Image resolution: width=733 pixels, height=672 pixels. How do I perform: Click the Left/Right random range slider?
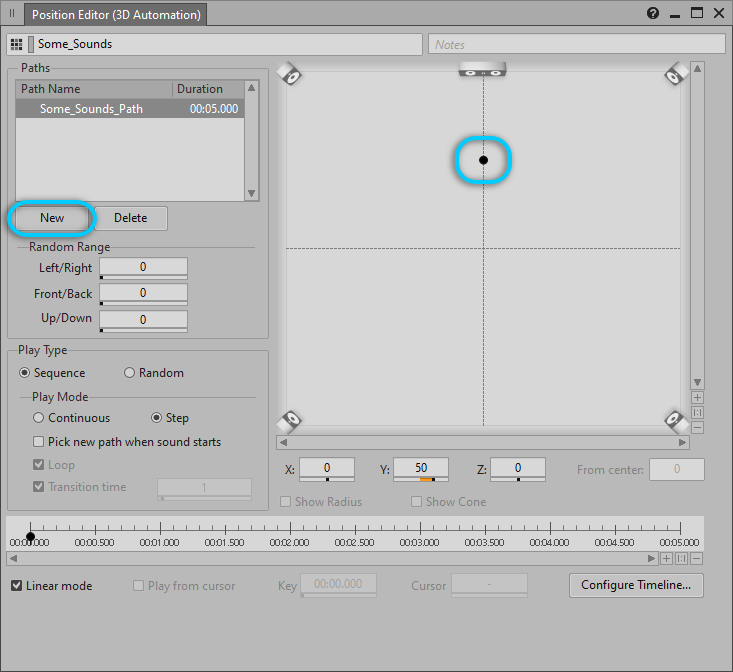coord(143,268)
